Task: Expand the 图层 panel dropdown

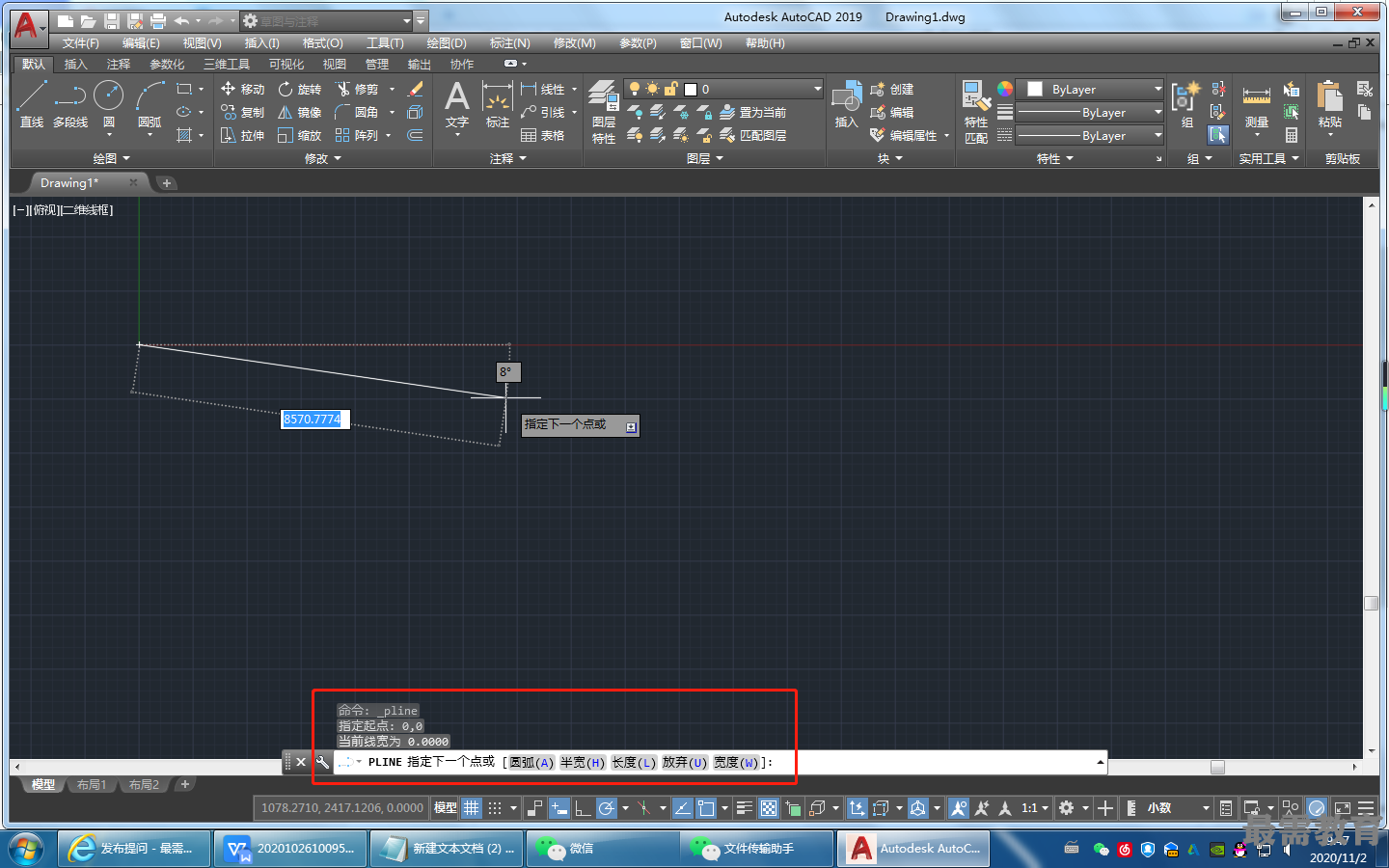Action: [705, 158]
